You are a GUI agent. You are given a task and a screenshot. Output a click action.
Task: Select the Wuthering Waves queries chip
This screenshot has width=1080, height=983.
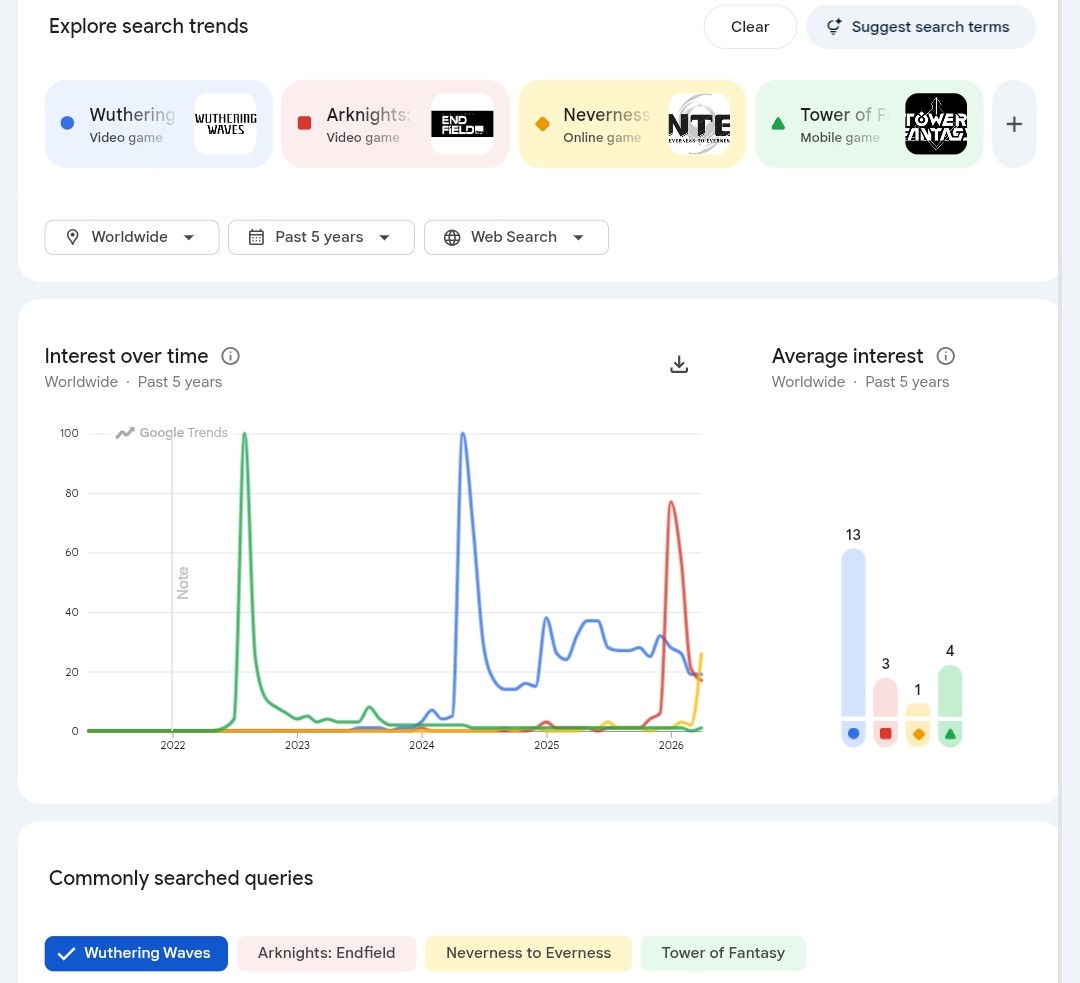[136, 953]
